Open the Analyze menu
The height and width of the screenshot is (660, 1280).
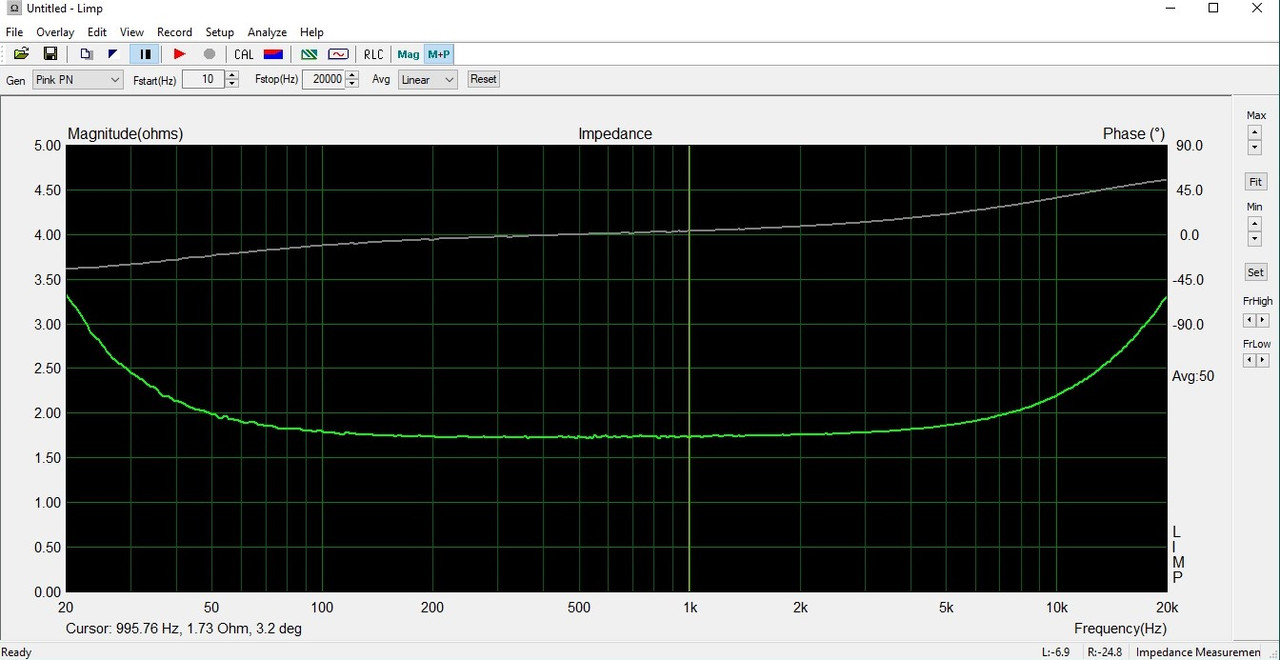pyautogui.click(x=267, y=32)
